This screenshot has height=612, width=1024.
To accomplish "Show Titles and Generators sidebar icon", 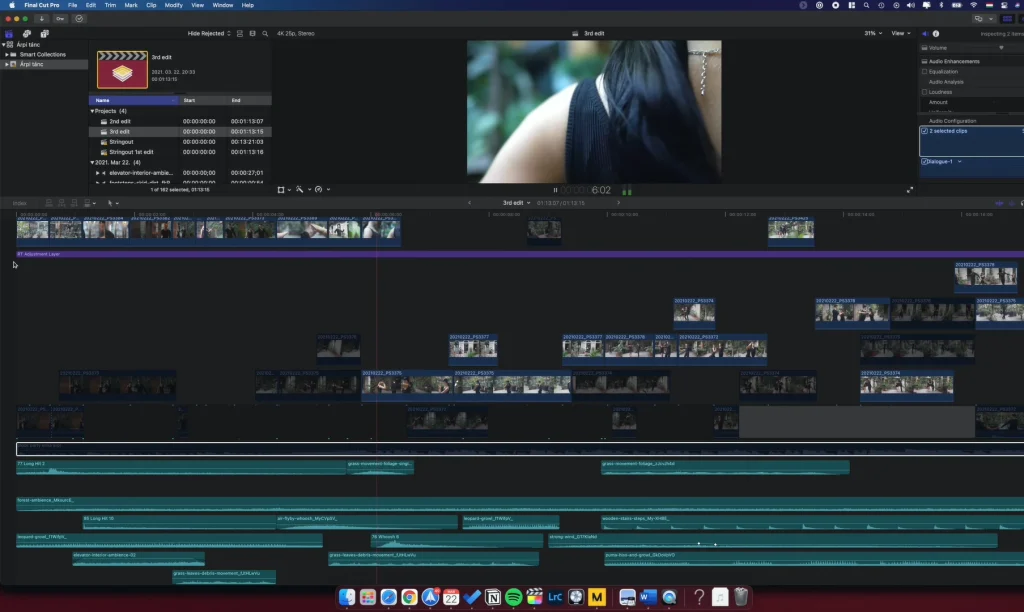I will tap(44, 33).
